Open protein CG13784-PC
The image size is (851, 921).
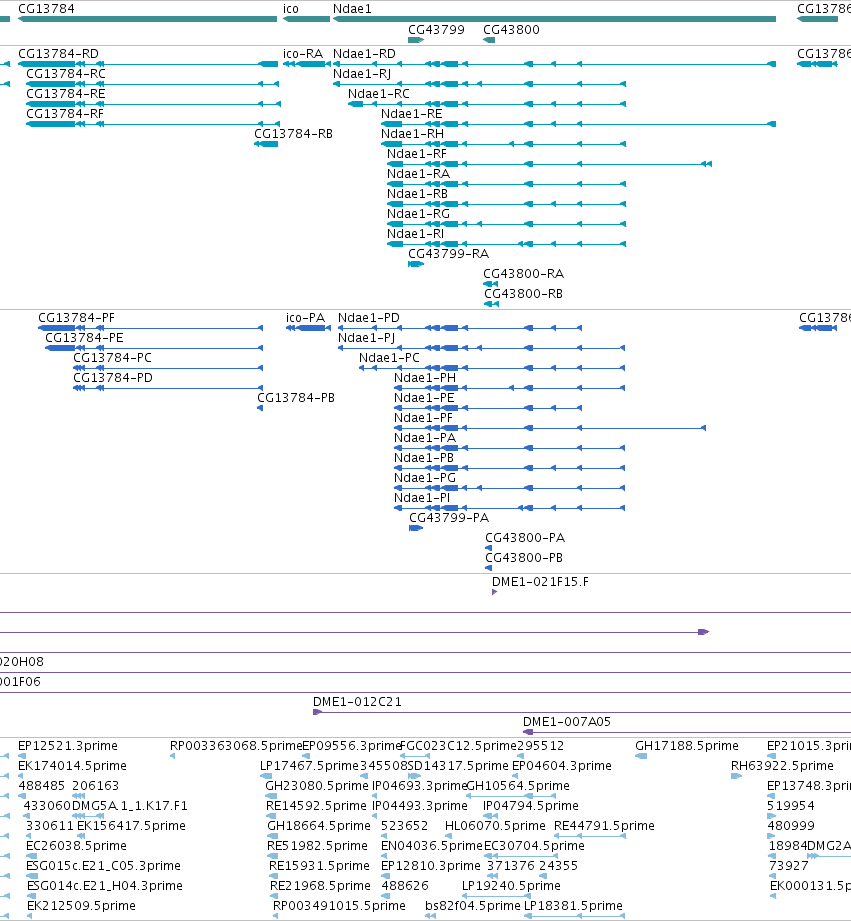click(x=112, y=357)
